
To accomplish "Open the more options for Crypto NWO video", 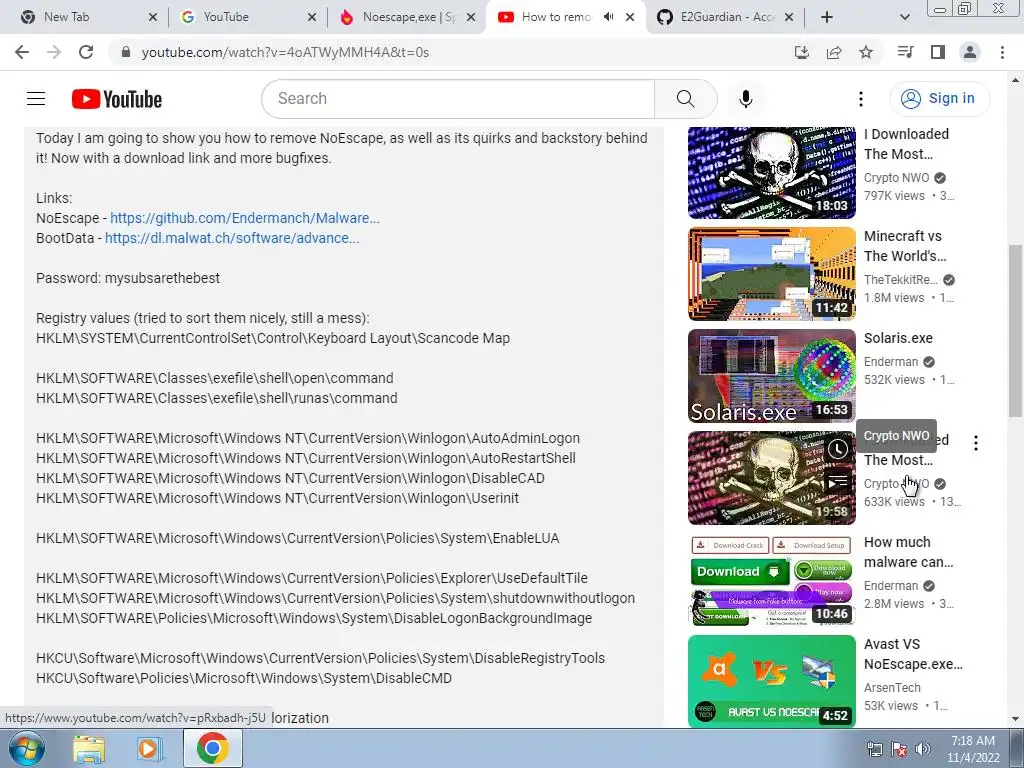I will pyautogui.click(x=976, y=443).
